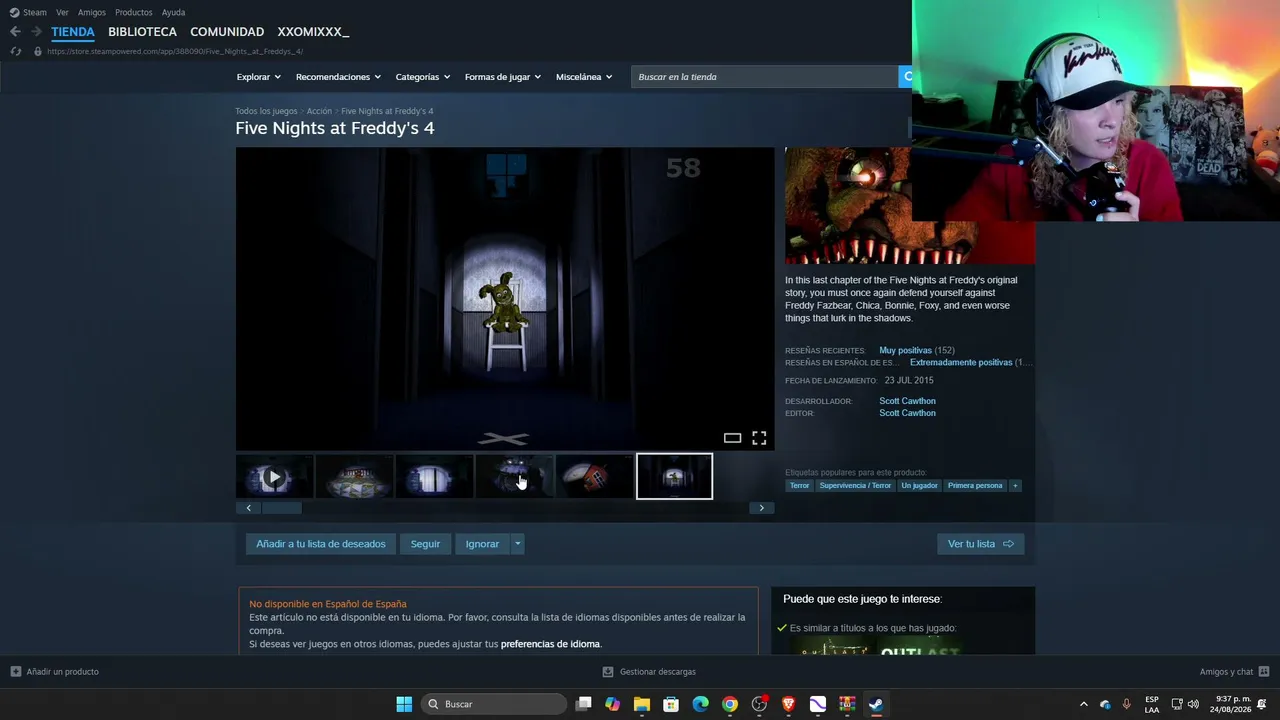
Task: Open developer Scott Cawthon link
Action: 907,401
